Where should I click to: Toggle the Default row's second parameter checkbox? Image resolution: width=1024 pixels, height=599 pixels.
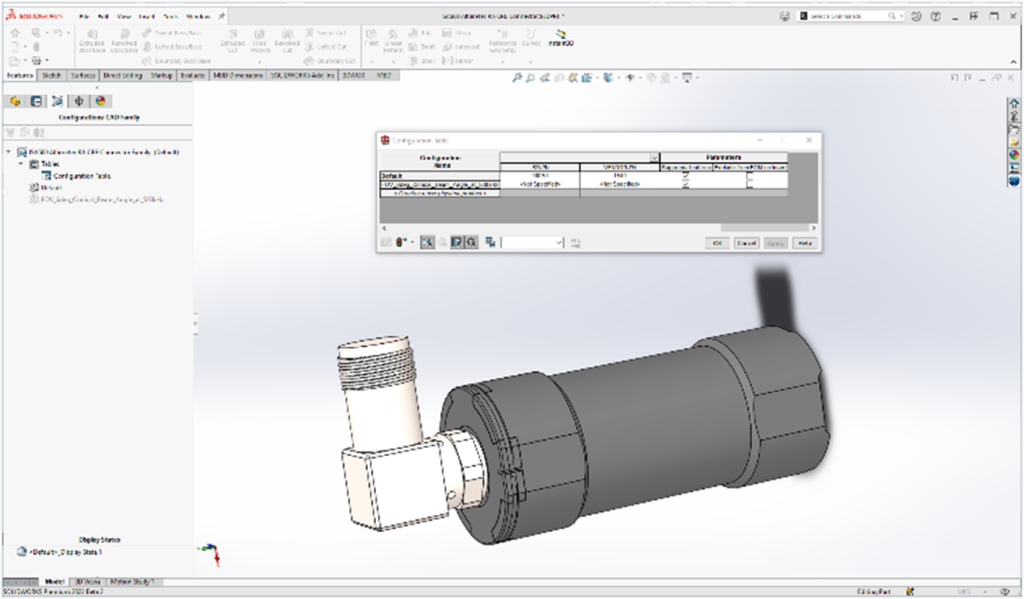(750, 176)
